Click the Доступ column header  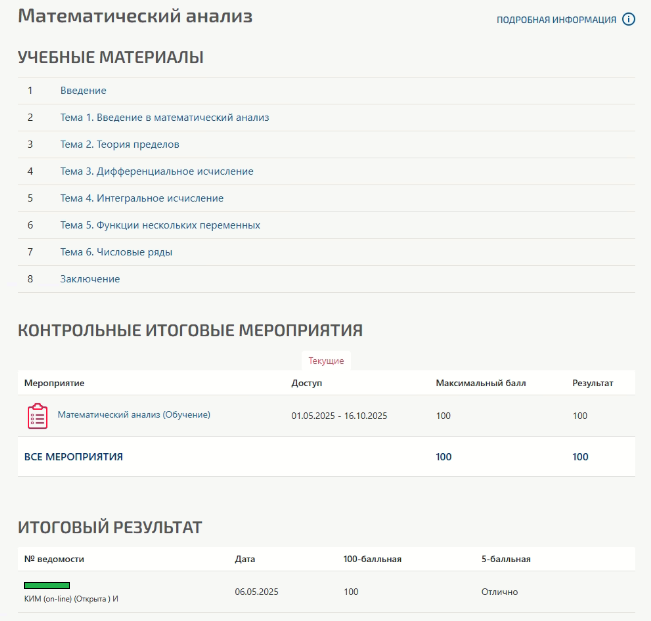[x=307, y=383]
